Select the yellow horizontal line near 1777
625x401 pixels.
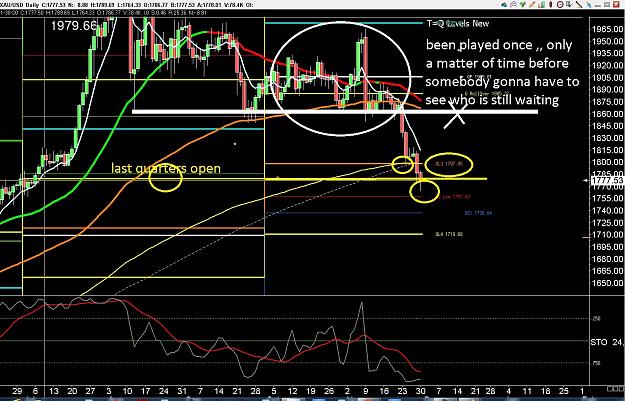[375, 179]
